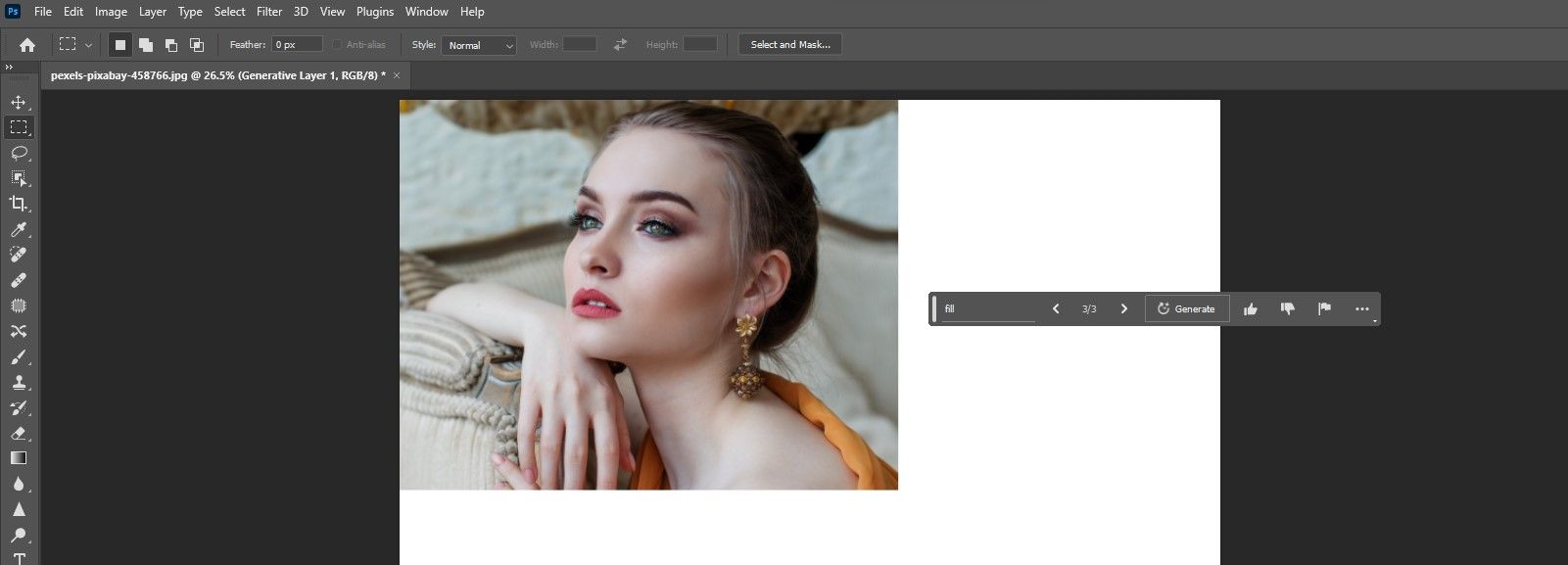Pick the Eyedropper tool
1568x565 pixels.
[x=19, y=229]
